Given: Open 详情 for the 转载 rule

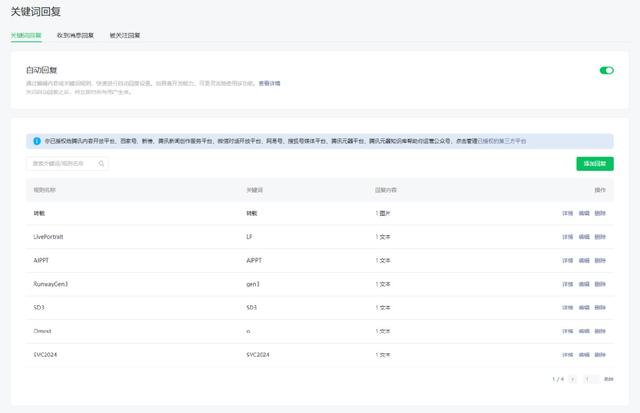Looking at the screenshot, I should tap(567, 213).
